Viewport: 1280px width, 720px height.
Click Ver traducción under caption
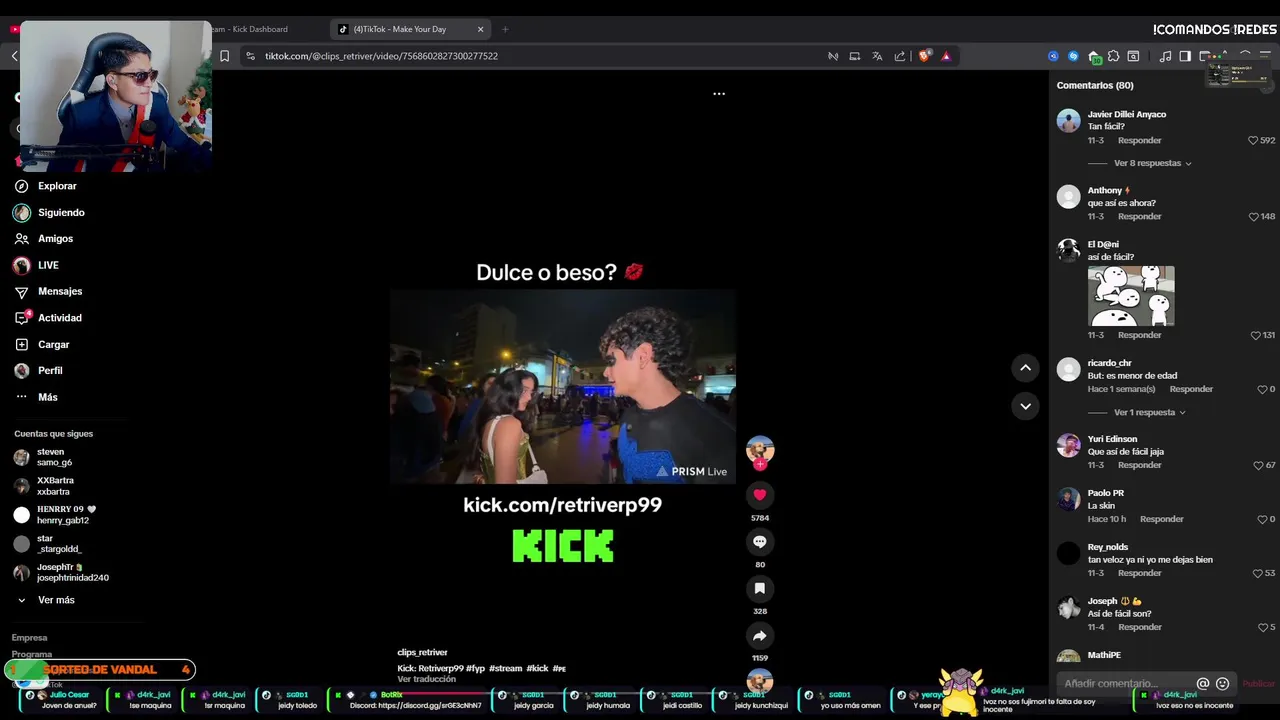click(x=427, y=679)
